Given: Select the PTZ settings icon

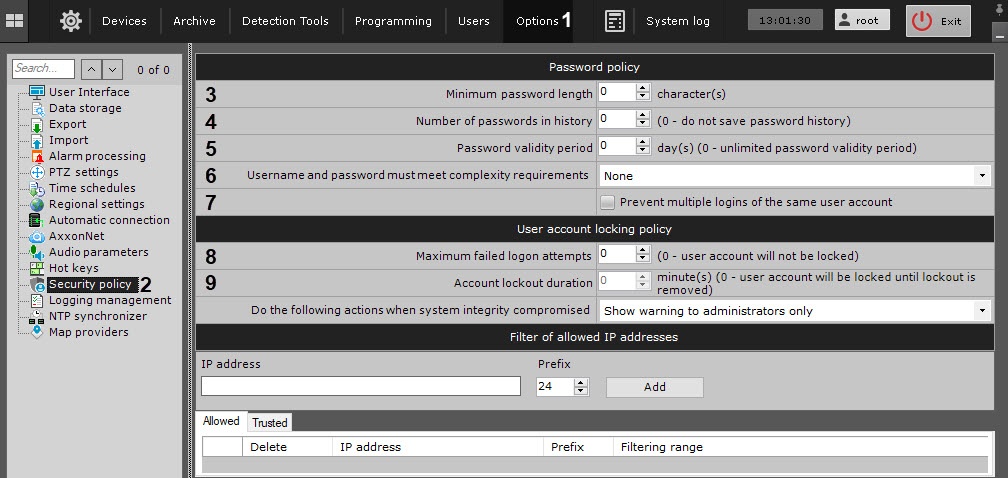Looking at the screenshot, I should pyautogui.click(x=38, y=172).
